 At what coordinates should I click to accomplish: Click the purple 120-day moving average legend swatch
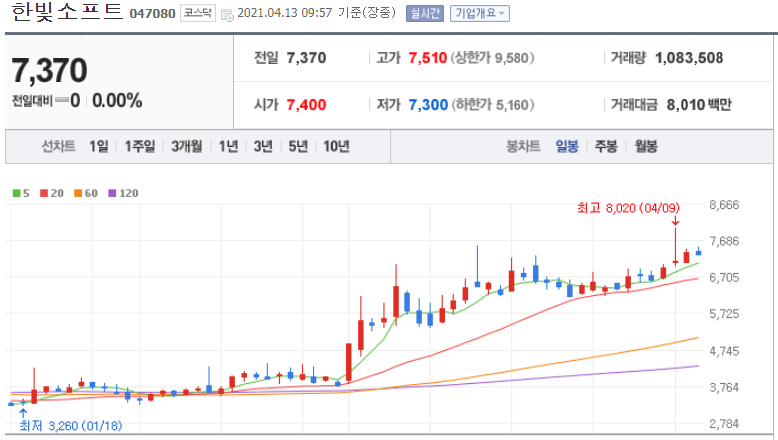coord(112,193)
